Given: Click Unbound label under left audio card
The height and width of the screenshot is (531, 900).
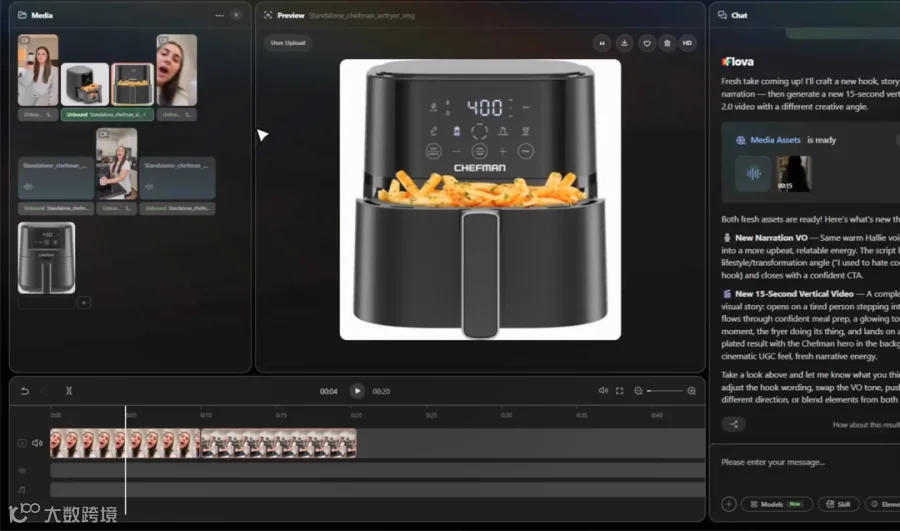Looking at the screenshot, I should coord(56,208).
